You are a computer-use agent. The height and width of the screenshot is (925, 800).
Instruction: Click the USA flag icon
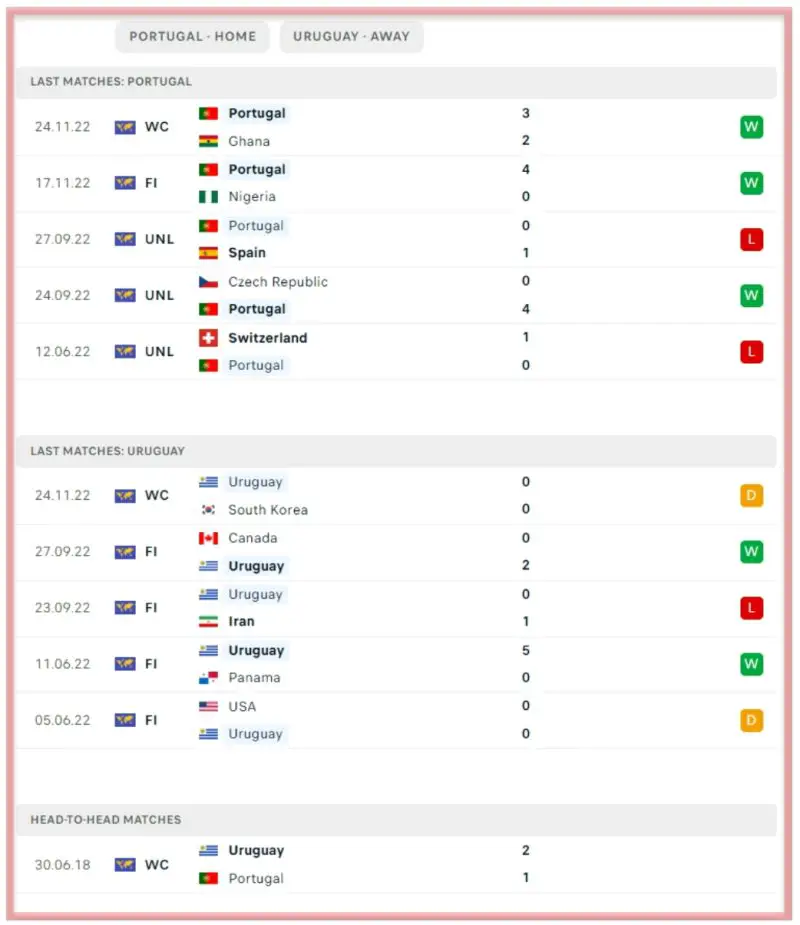(x=208, y=706)
